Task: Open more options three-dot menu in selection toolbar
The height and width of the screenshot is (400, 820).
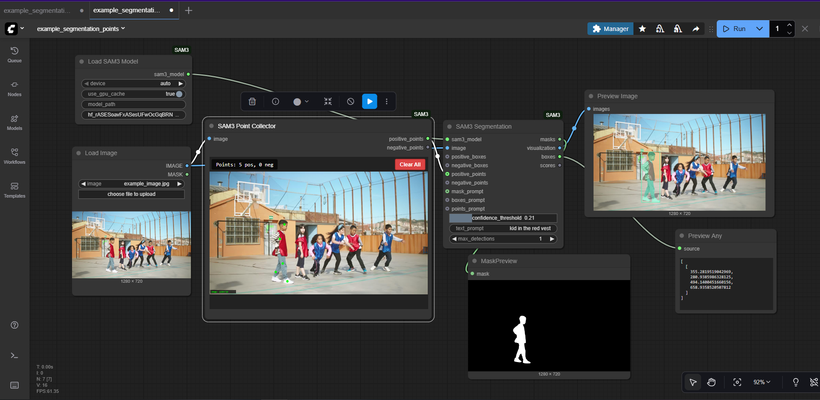Action: (x=386, y=101)
